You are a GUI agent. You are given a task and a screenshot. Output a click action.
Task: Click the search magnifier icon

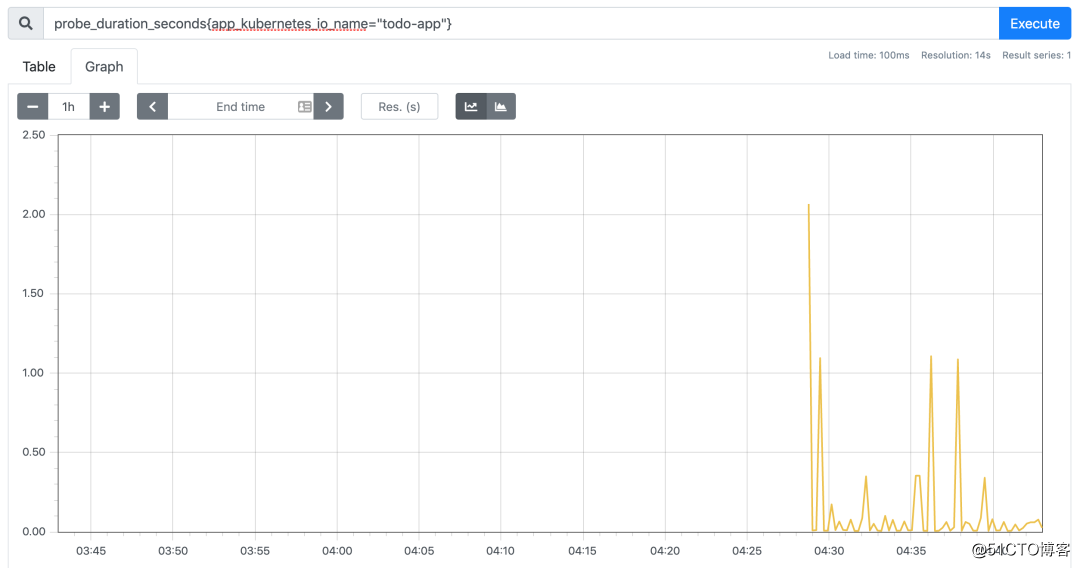[x=25, y=23]
